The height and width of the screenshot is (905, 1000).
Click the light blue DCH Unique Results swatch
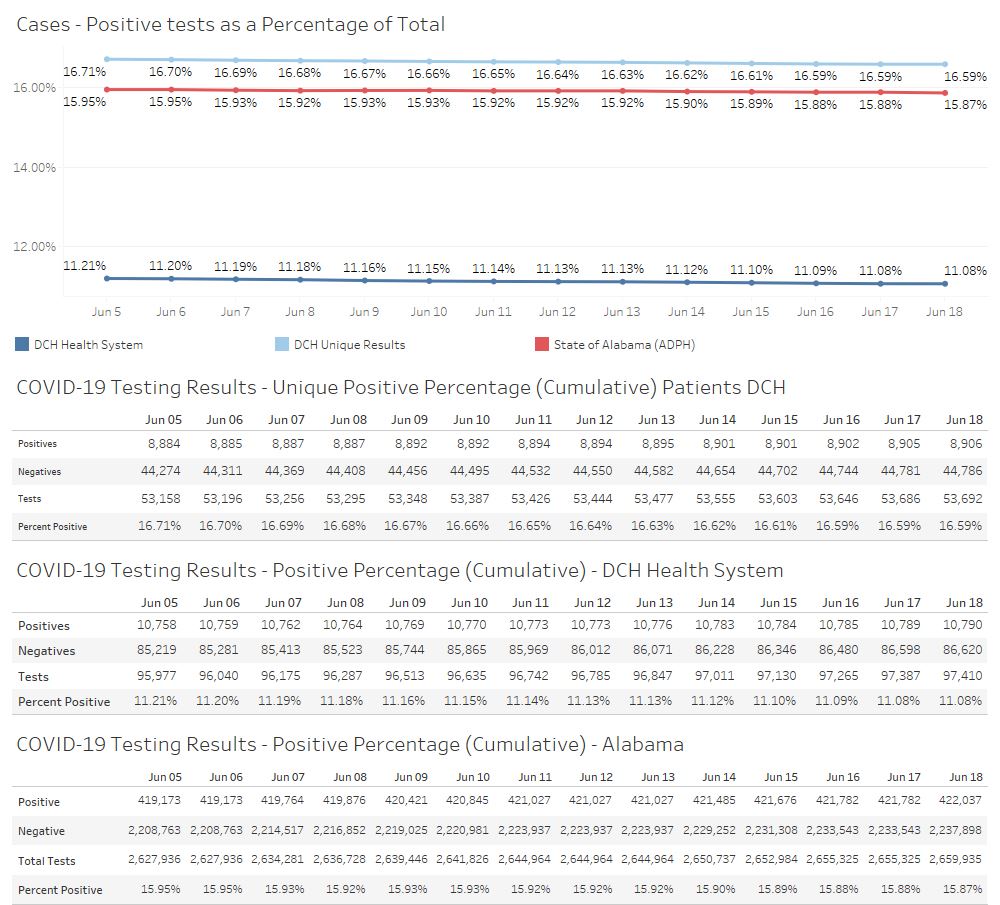pos(282,344)
